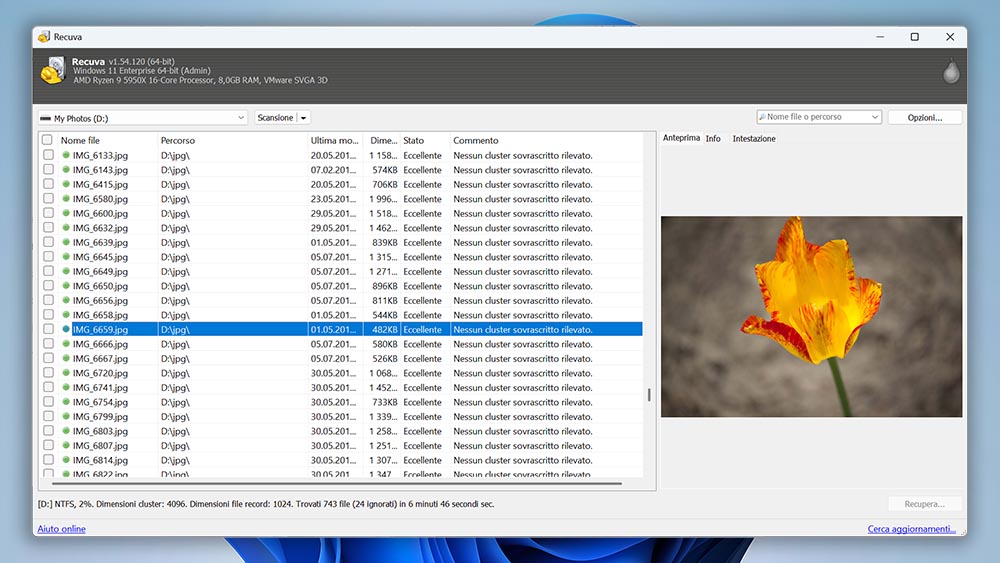Click the 23.05.201... date cell
Image resolution: width=1000 pixels, height=563 pixels.
click(334, 198)
